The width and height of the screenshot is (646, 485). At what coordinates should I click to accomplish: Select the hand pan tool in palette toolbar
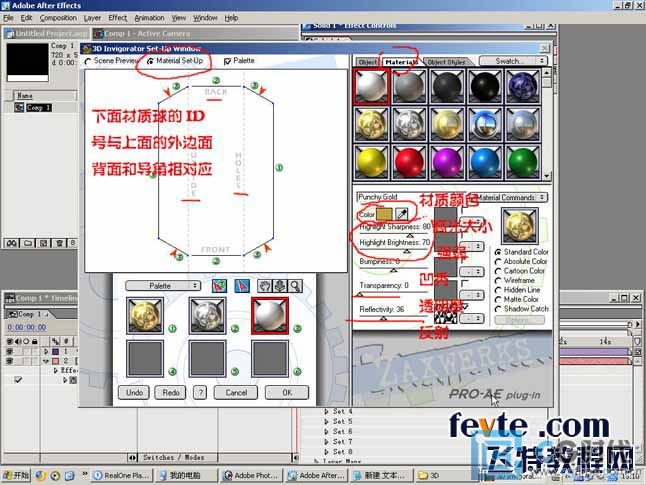click(264, 286)
